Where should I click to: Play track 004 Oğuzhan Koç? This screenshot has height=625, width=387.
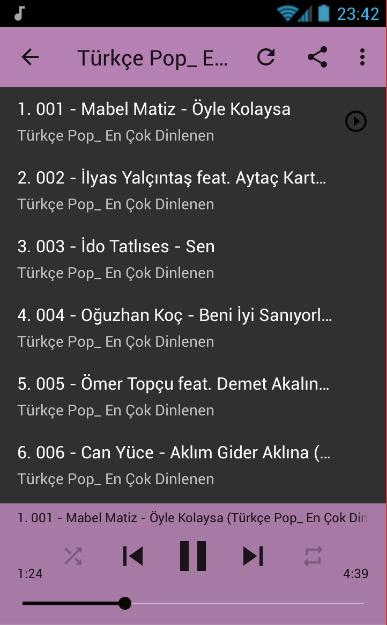coord(193,328)
